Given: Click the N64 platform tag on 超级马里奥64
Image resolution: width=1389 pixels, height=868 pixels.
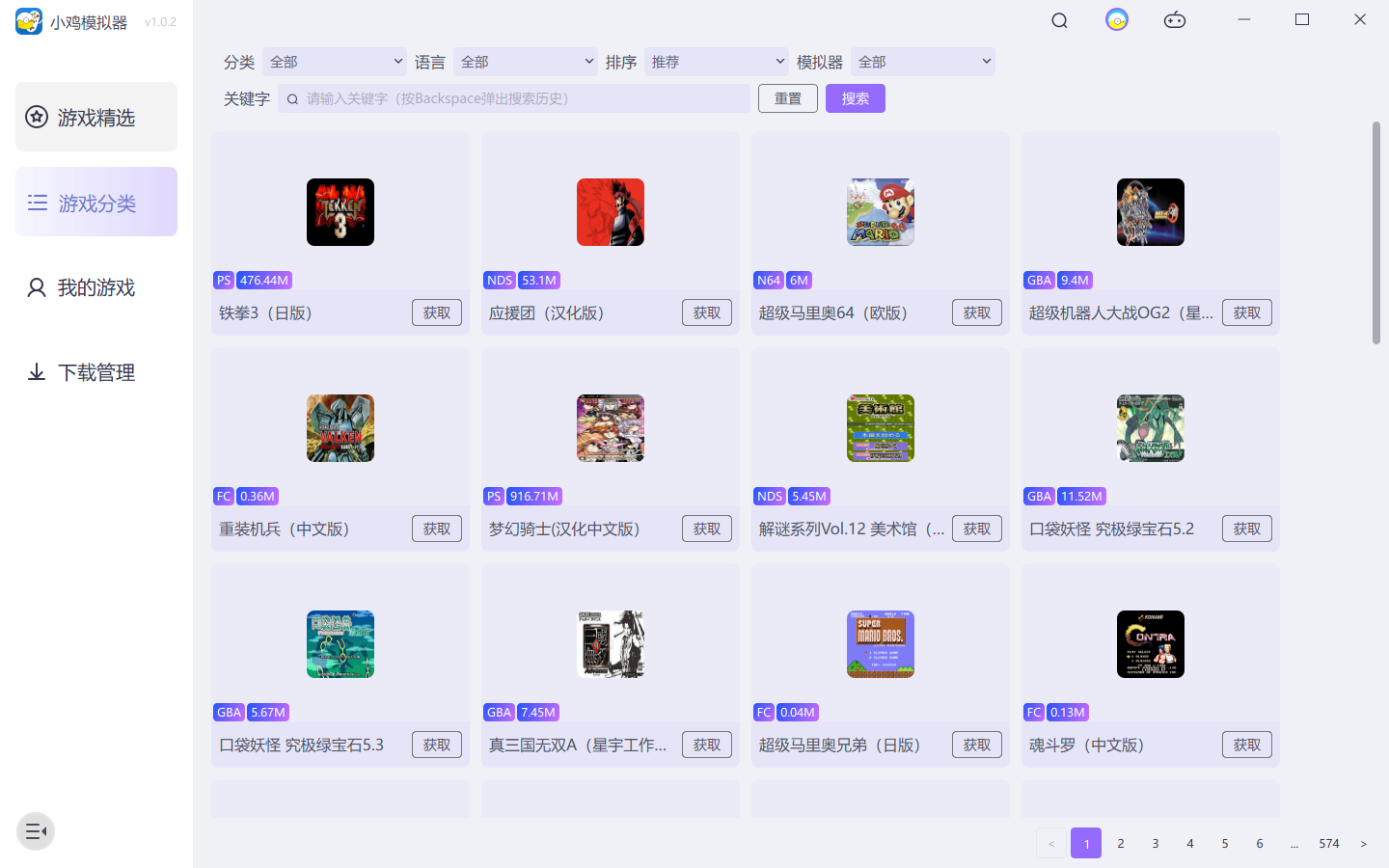Looking at the screenshot, I should [x=769, y=280].
